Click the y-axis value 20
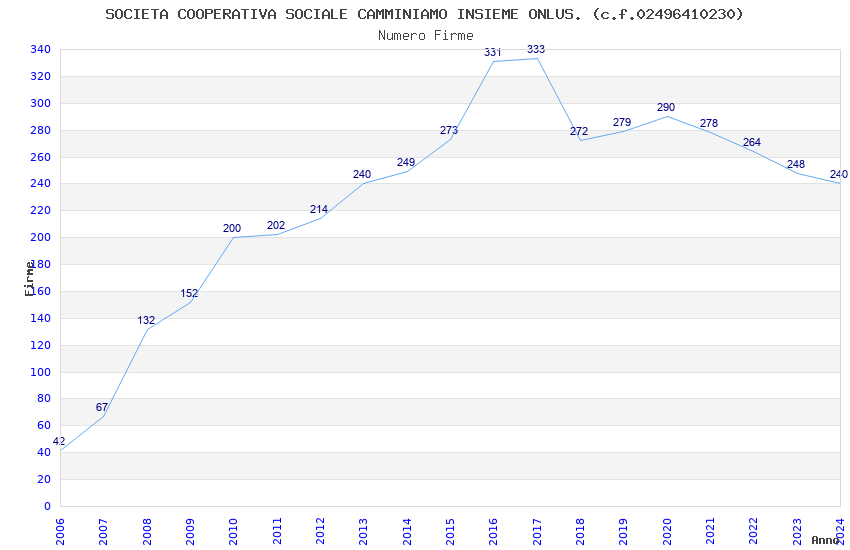The image size is (850, 550). 44,479
